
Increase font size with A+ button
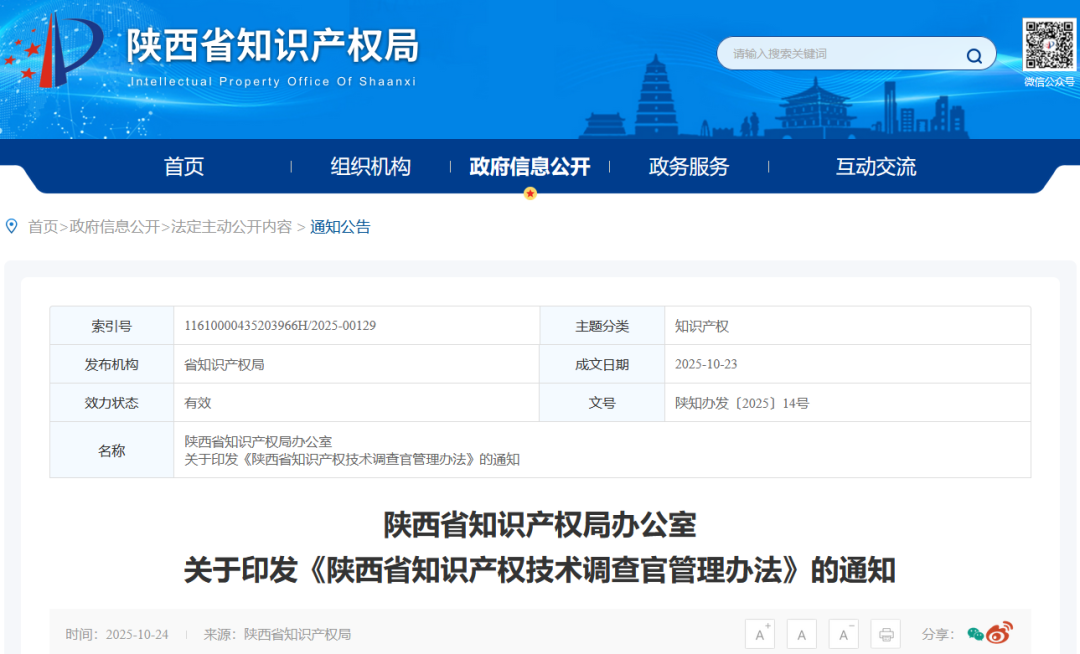click(760, 634)
